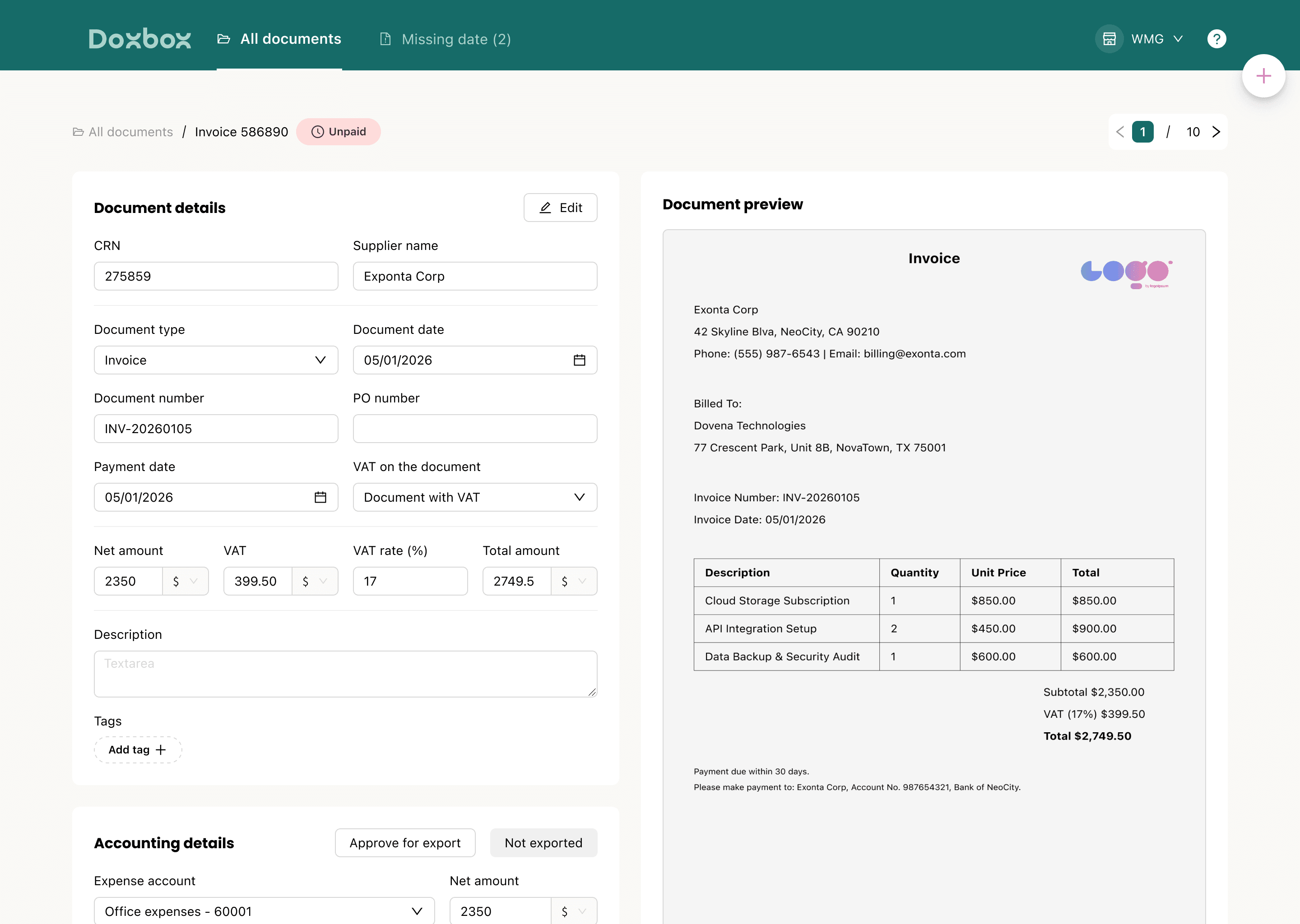The height and width of the screenshot is (924, 1300).
Task: Open the Payment date calendar icon
Action: tap(320, 497)
